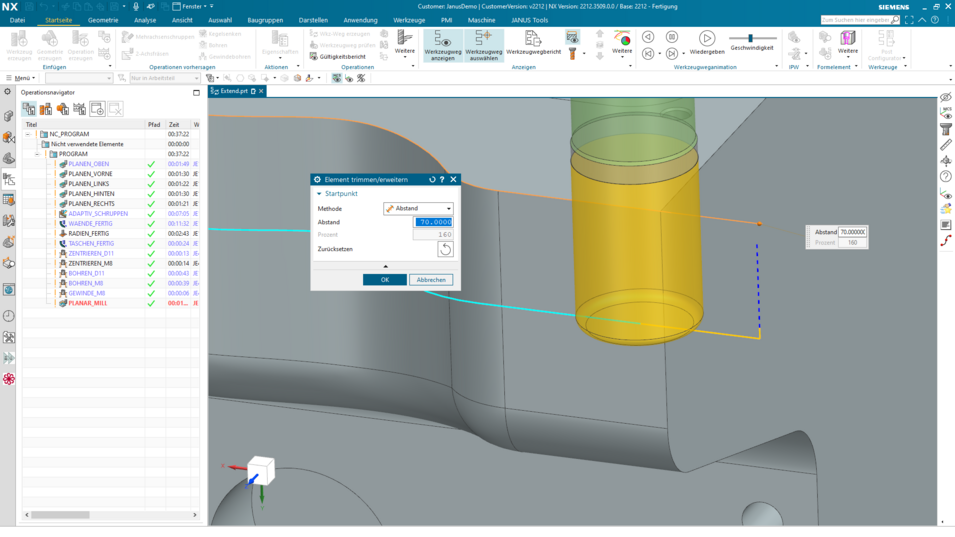Collapse the NC_PROGRAM tree node
Screen dimensions: 955x537
[x=27, y=134]
